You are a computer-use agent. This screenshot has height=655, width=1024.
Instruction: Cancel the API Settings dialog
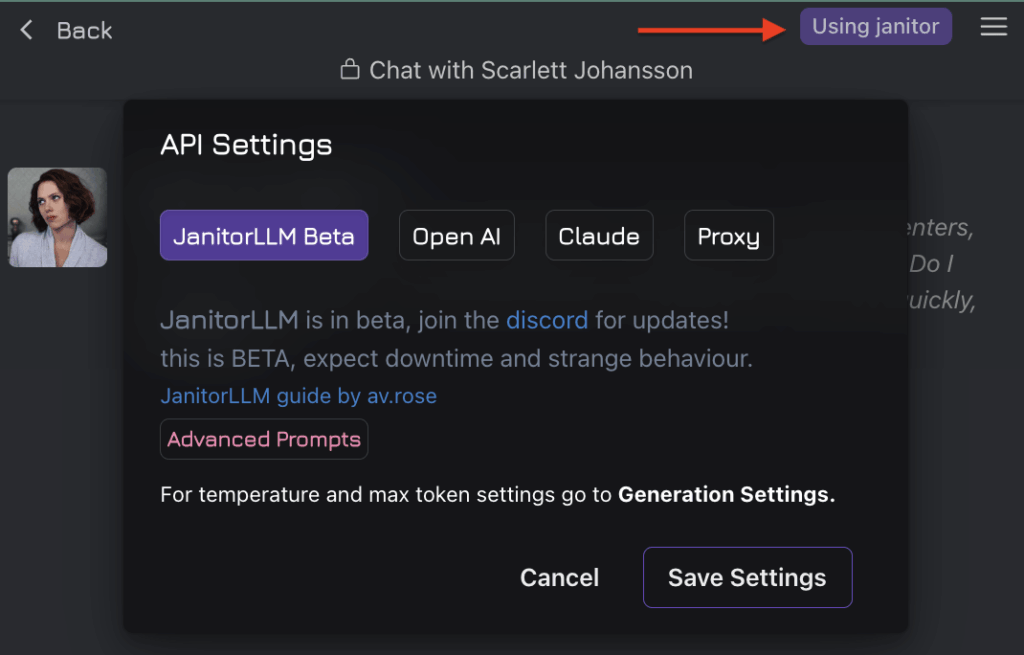click(559, 577)
